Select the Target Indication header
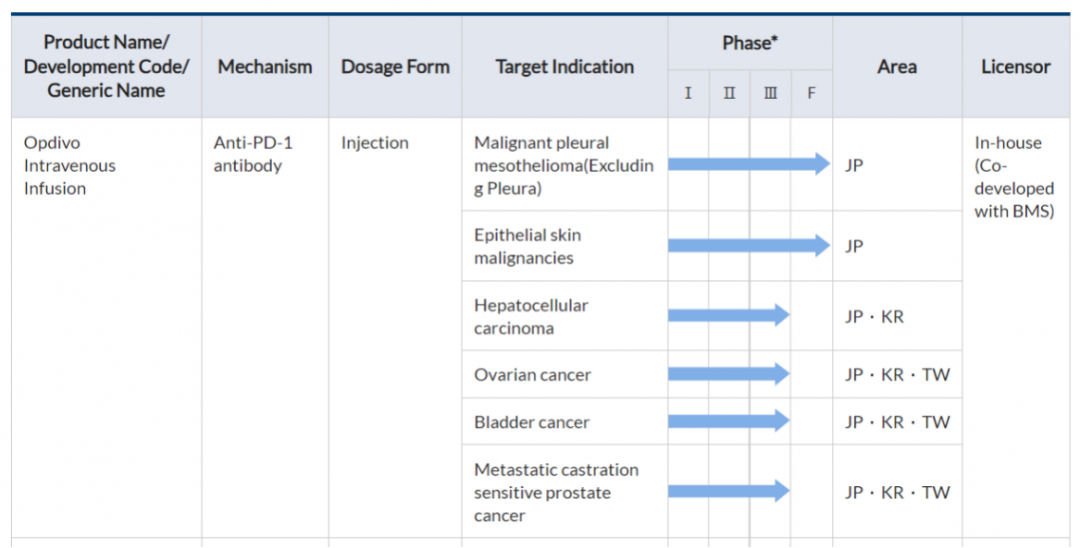1080x548 pixels. point(564,67)
